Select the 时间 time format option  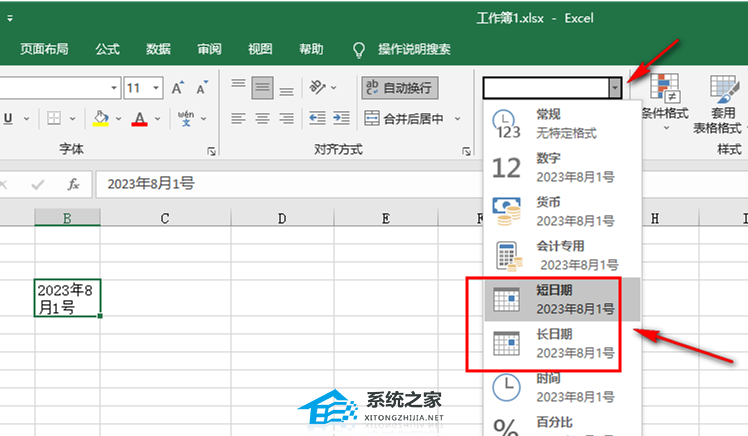tap(562, 387)
